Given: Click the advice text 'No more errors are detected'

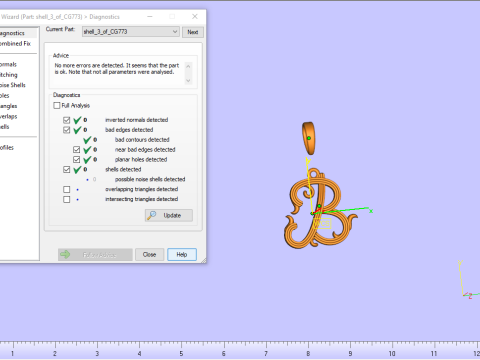Looking at the screenshot, I should point(90,65).
